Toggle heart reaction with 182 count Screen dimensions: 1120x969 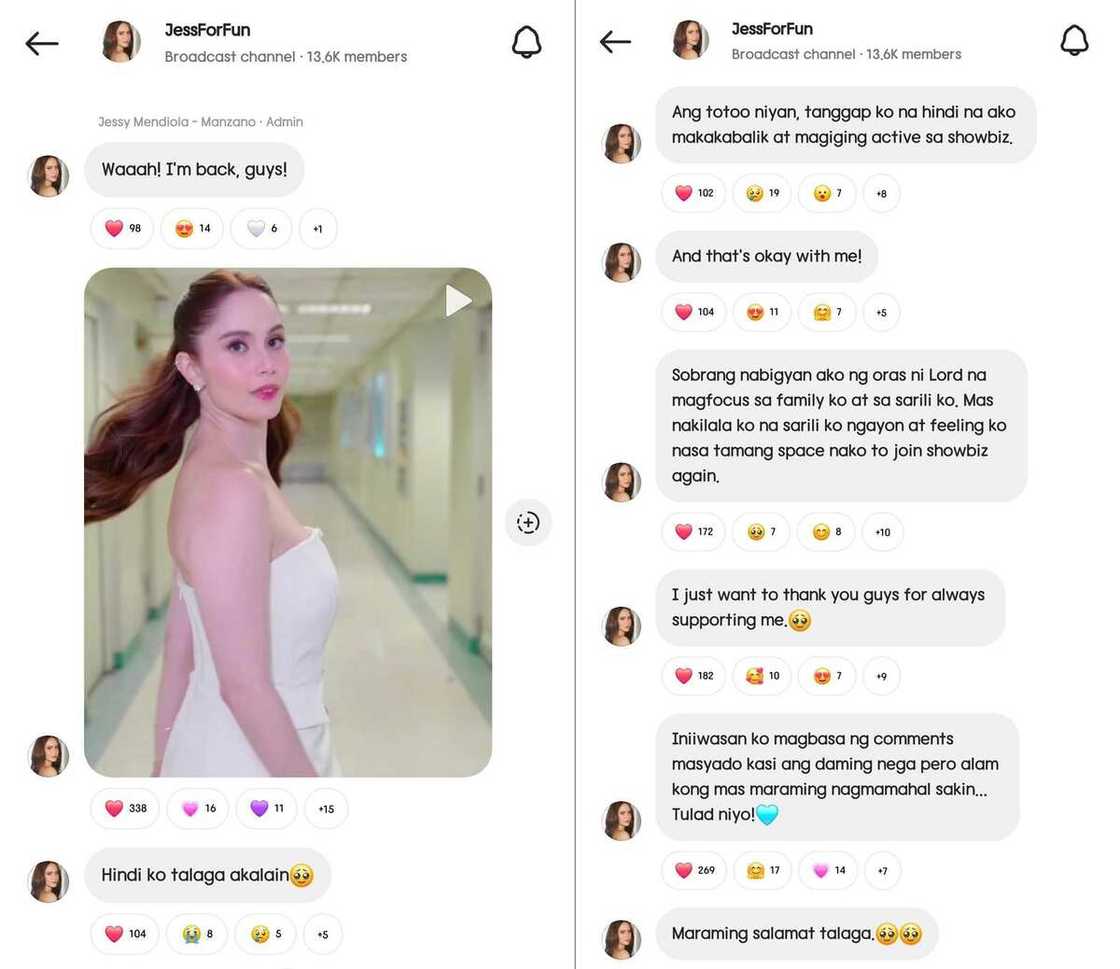(x=694, y=676)
